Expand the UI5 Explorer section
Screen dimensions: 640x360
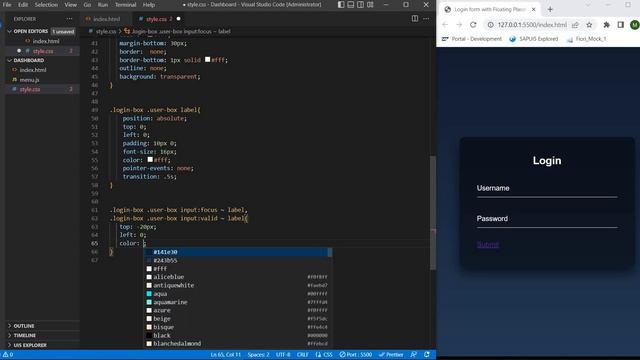pos(41,345)
